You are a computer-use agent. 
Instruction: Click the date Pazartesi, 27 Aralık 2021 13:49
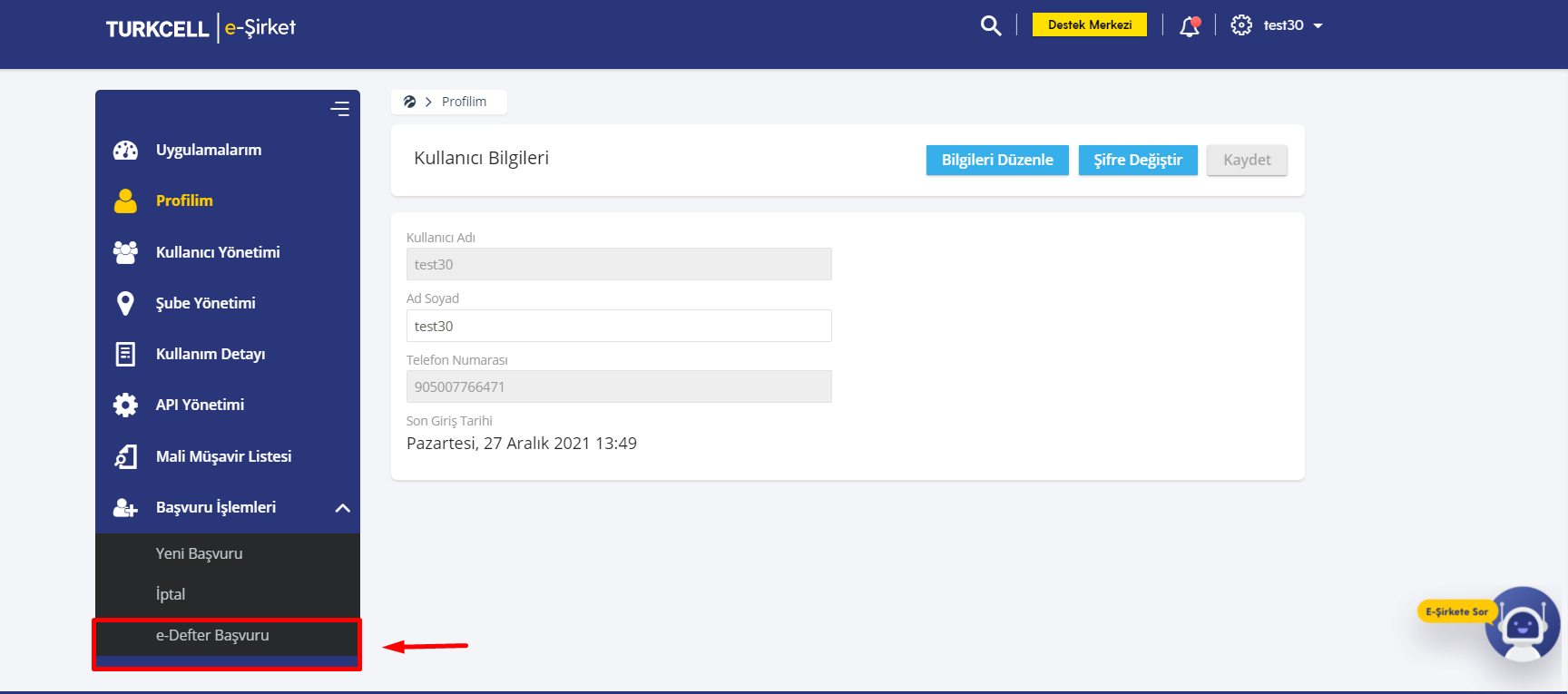pyautogui.click(x=522, y=444)
